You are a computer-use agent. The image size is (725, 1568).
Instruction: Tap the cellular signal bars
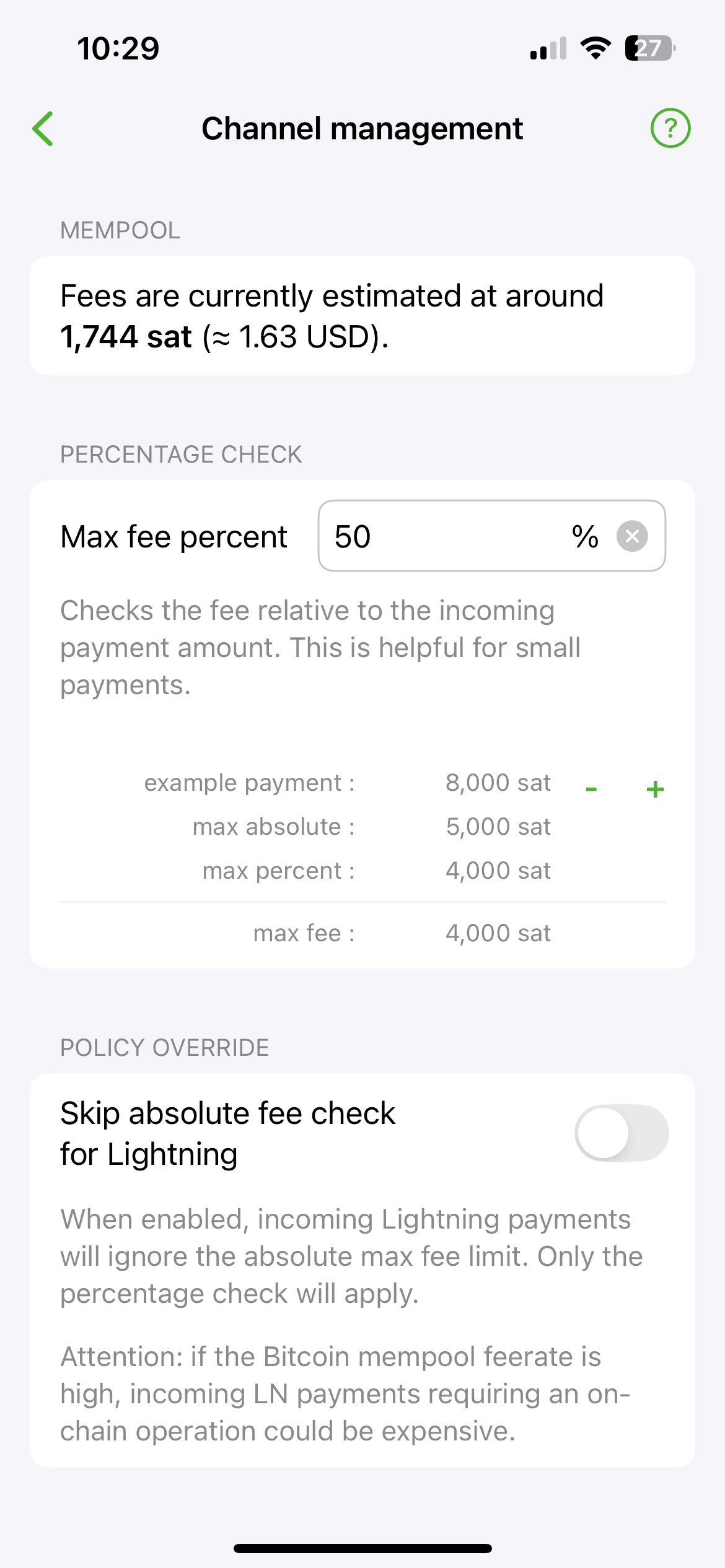(x=548, y=49)
